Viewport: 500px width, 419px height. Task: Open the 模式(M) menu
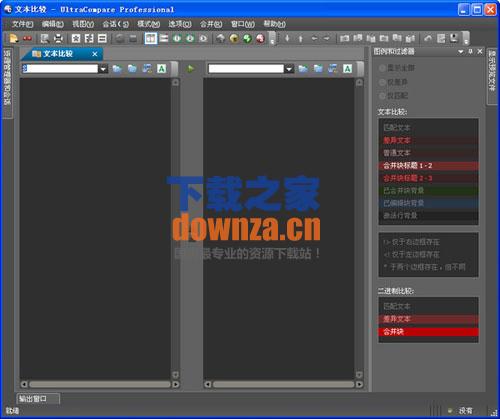tap(149, 24)
